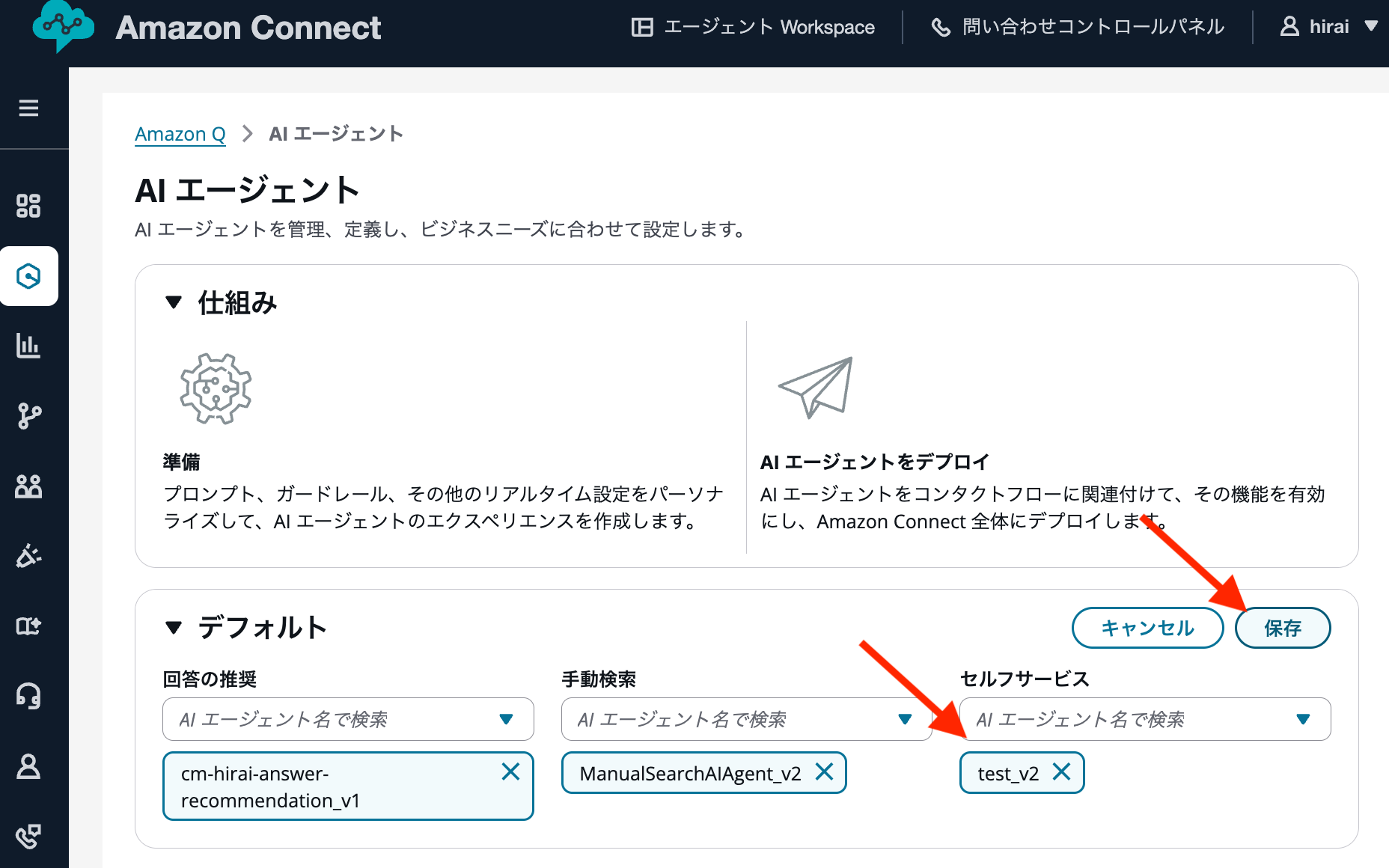Open the campaigns megaphone sidebar icon
This screenshot has width=1389, height=868.
28,556
